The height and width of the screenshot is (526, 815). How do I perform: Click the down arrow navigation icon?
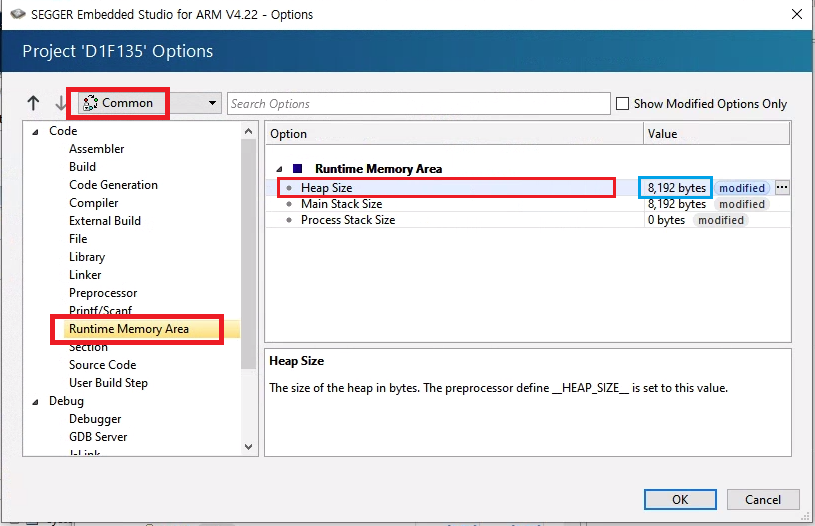[61, 103]
